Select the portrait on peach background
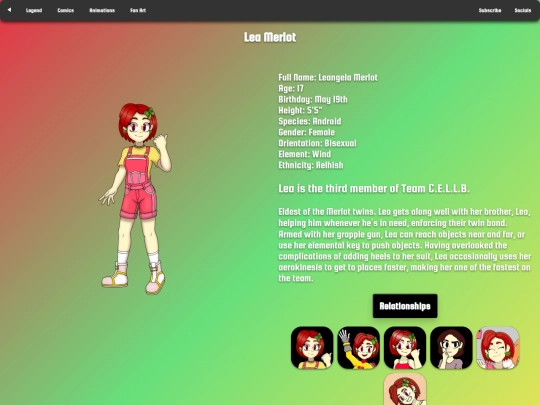540x405 pixels. (x=405, y=389)
